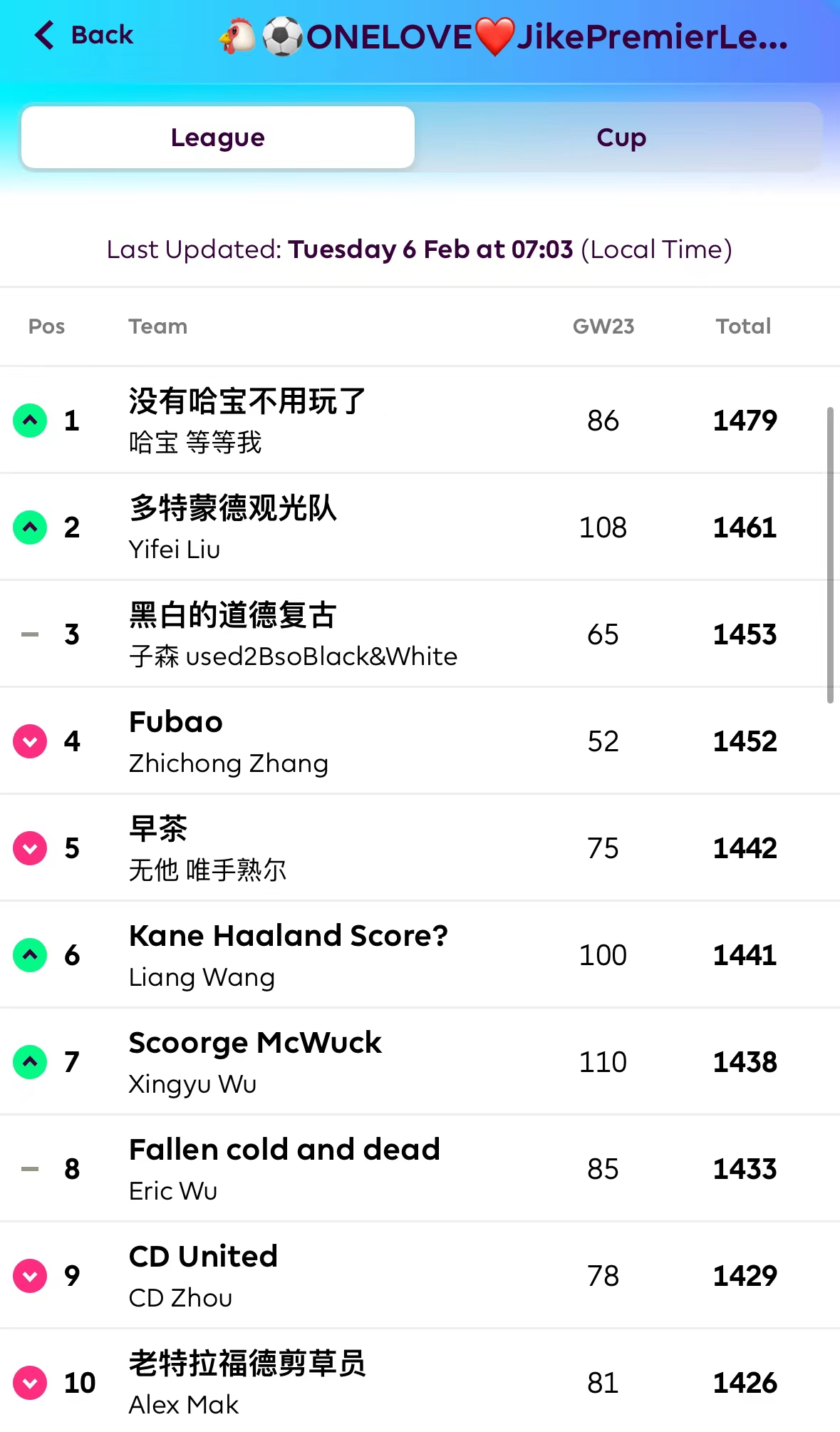Click red down arrow for CD United
The height and width of the screenshot is (1432, 840).
point(30,1276)
